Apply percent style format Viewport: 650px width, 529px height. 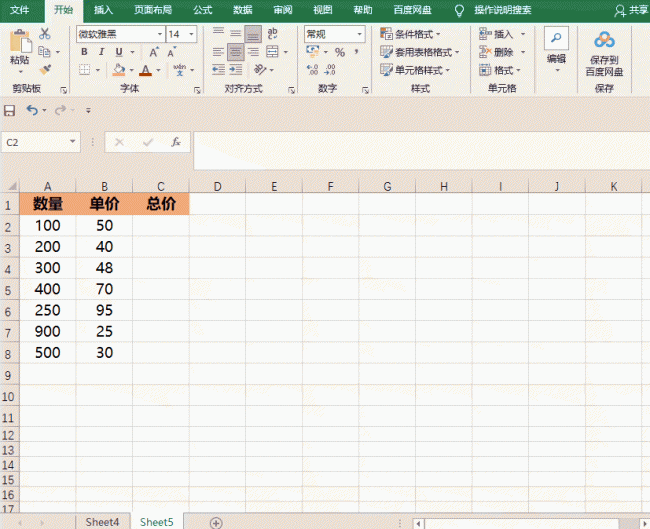340,52
